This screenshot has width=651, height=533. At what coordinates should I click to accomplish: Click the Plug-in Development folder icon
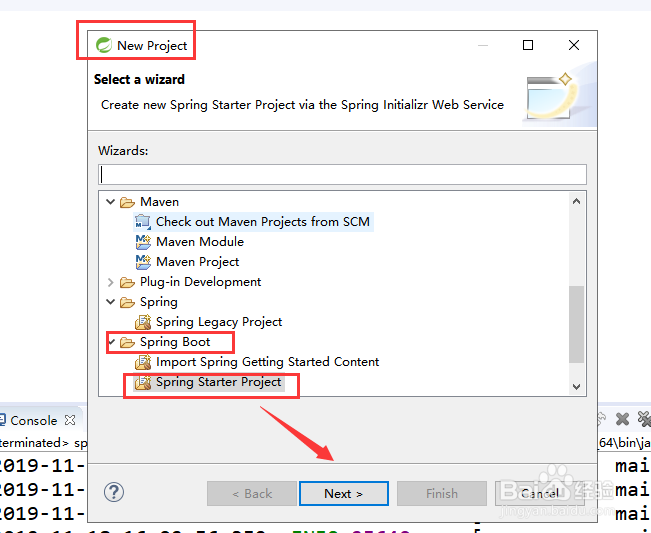(127, 282)
